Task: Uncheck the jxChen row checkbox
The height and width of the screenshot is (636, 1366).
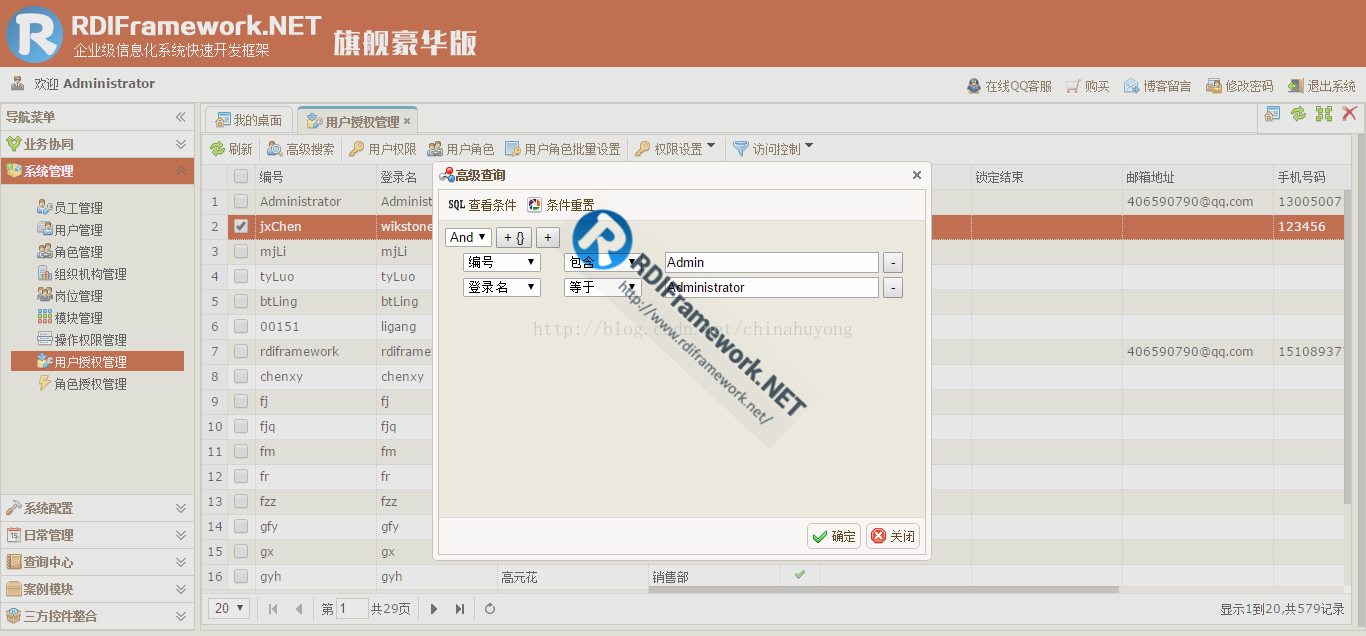Action: 241,226
